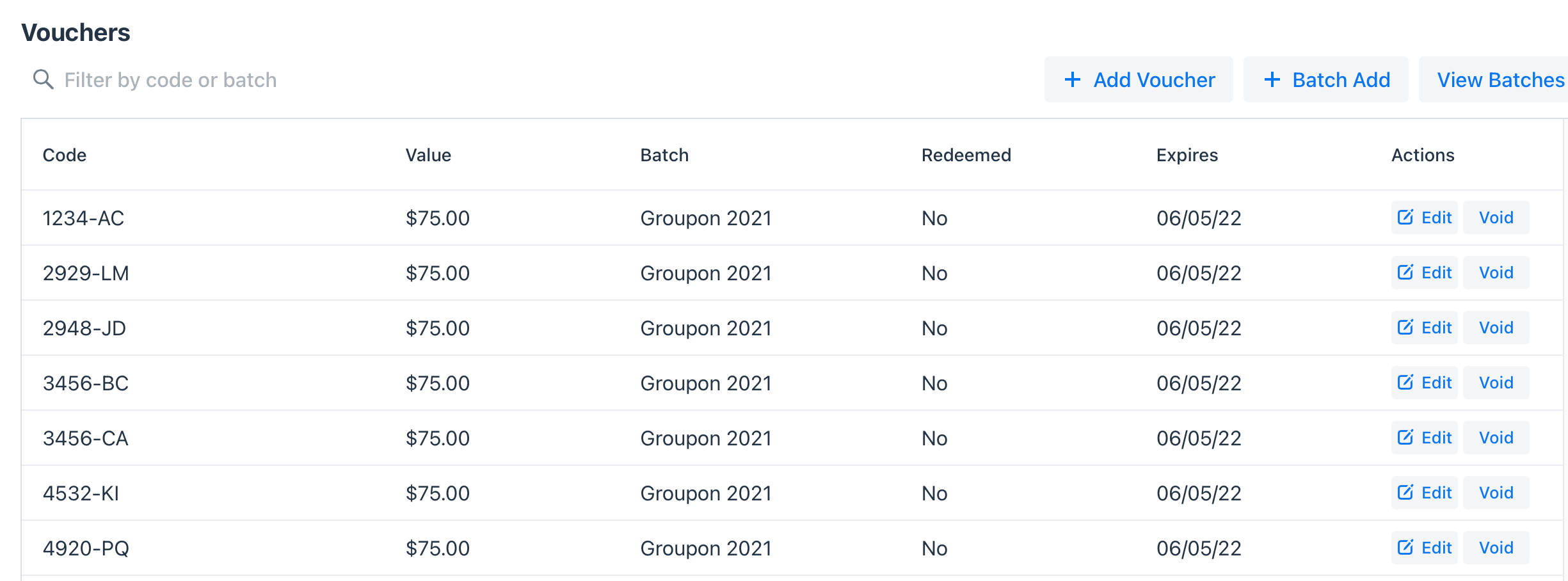Void voucher 1234-AC
This screenshot has height=581, width=1568.
1496,218
